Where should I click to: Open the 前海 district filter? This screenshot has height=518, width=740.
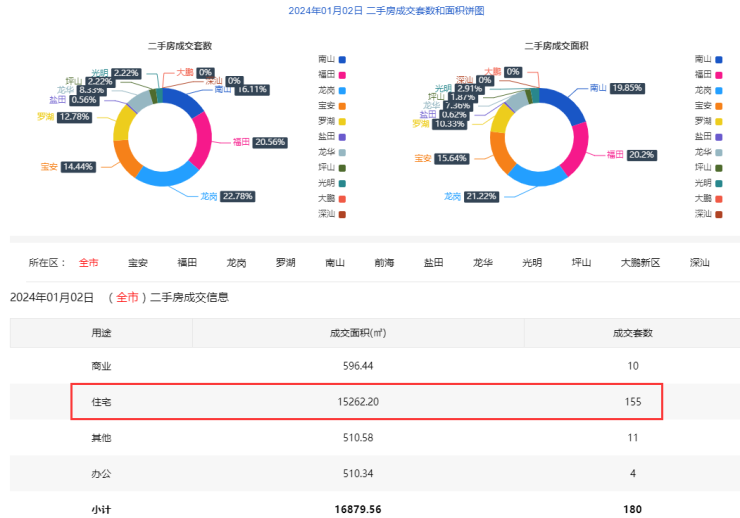point(384,263)
